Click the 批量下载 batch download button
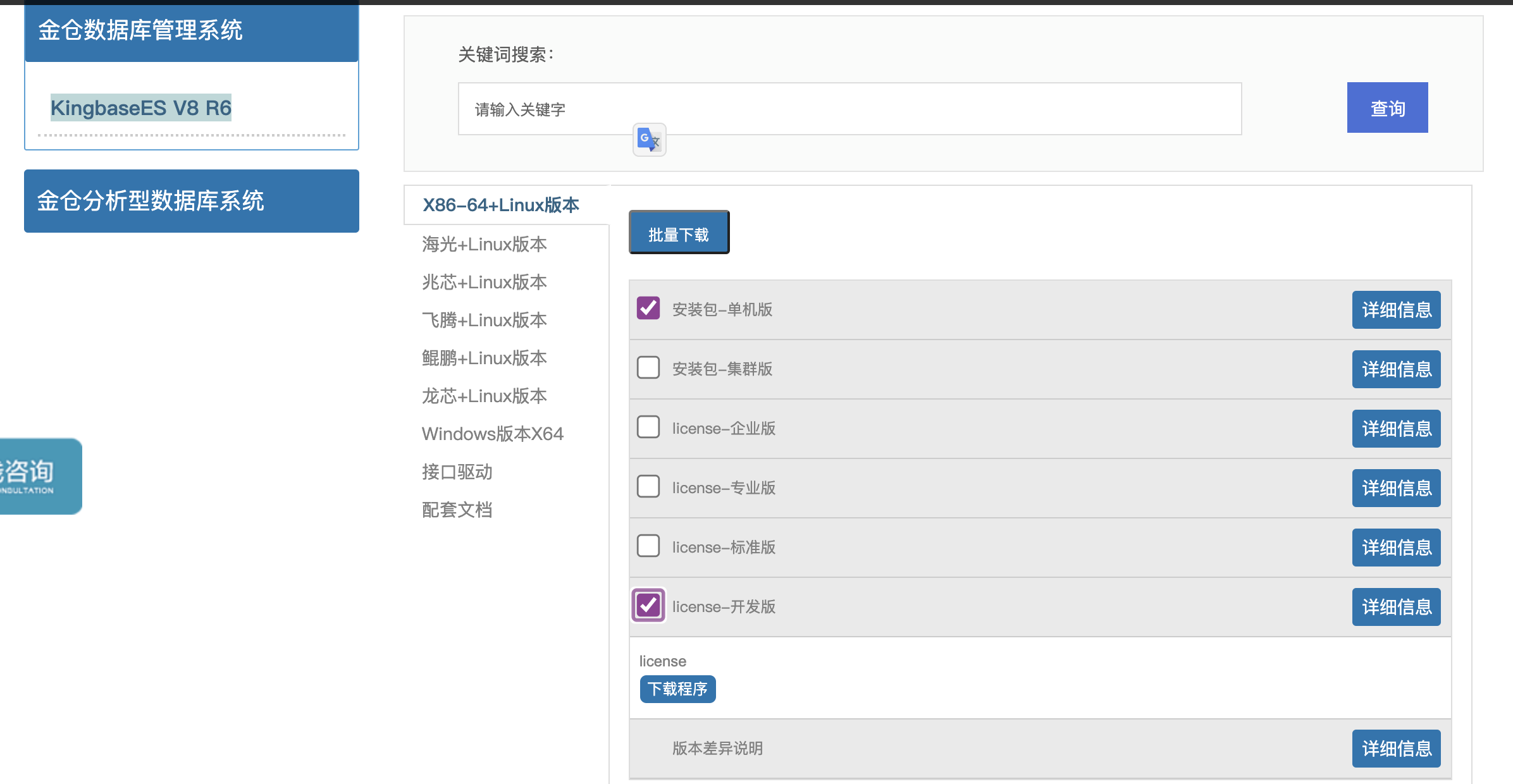The height and width of the screenshot is (784, 1513). pyautogui.click(x=678, y=232)
